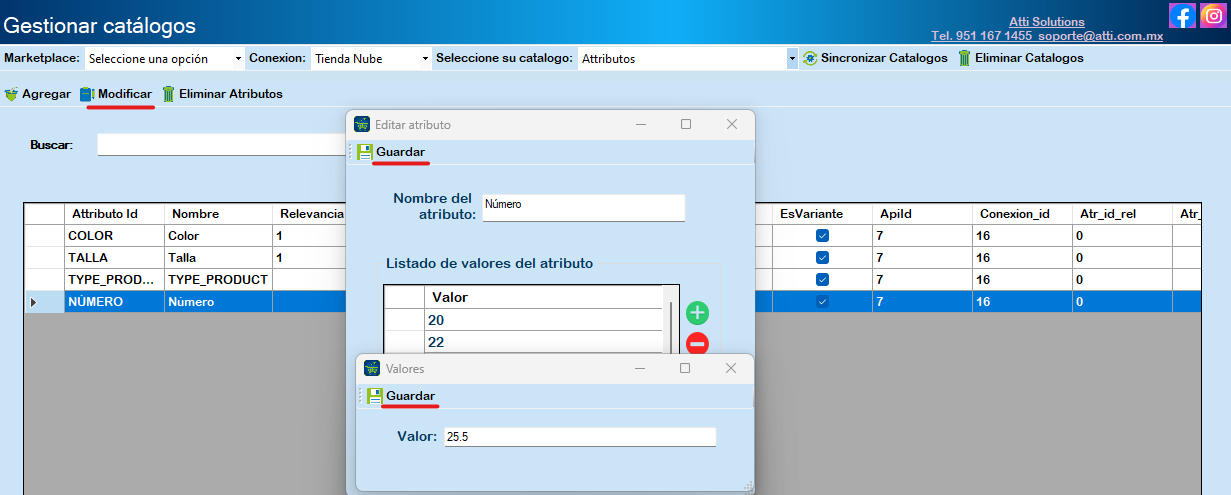Image resolution: width=1231 pixels, height=495 pixels.
Task: Toggle EsVariante checkbox for COLOR row
Action: 822,236
